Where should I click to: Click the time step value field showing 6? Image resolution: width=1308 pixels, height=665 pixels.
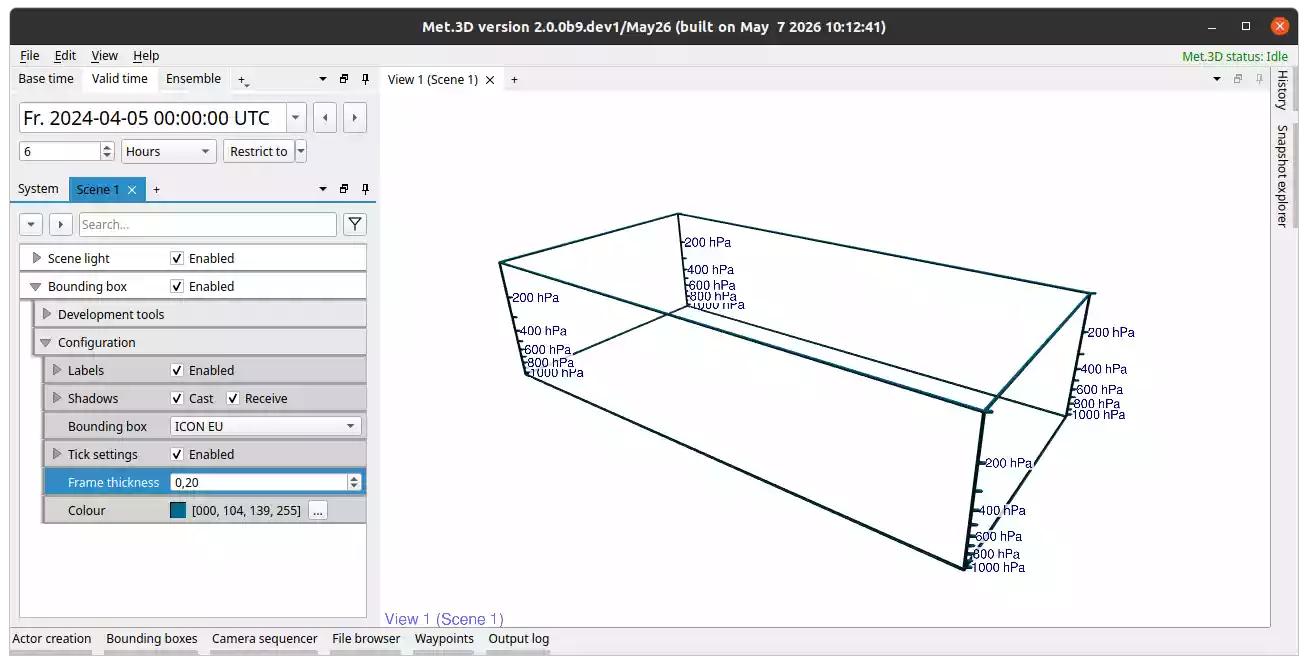(60, 151)
